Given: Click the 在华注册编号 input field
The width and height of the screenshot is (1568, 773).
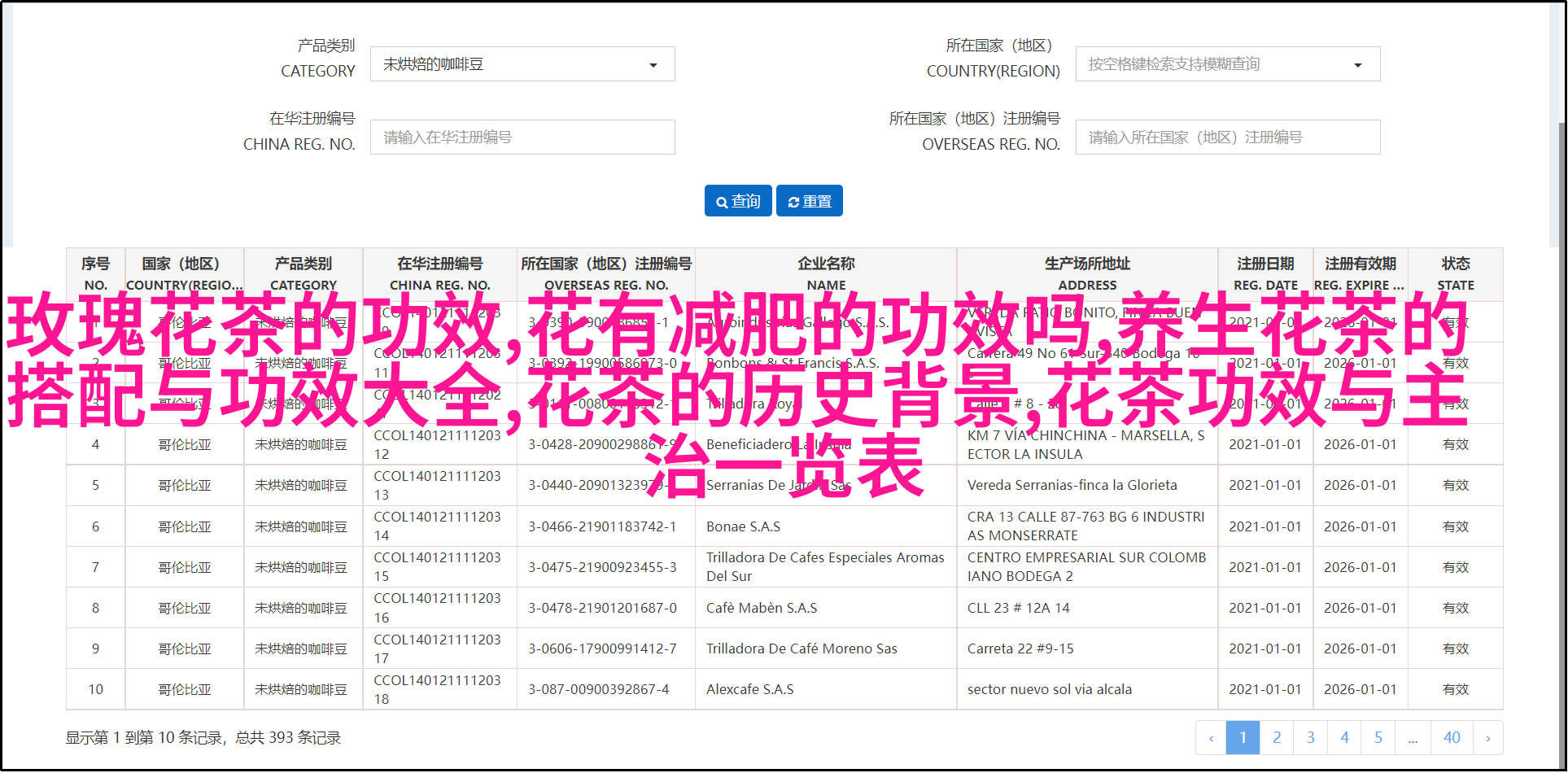Looking at the screenshot, I should tap(522, 138).
